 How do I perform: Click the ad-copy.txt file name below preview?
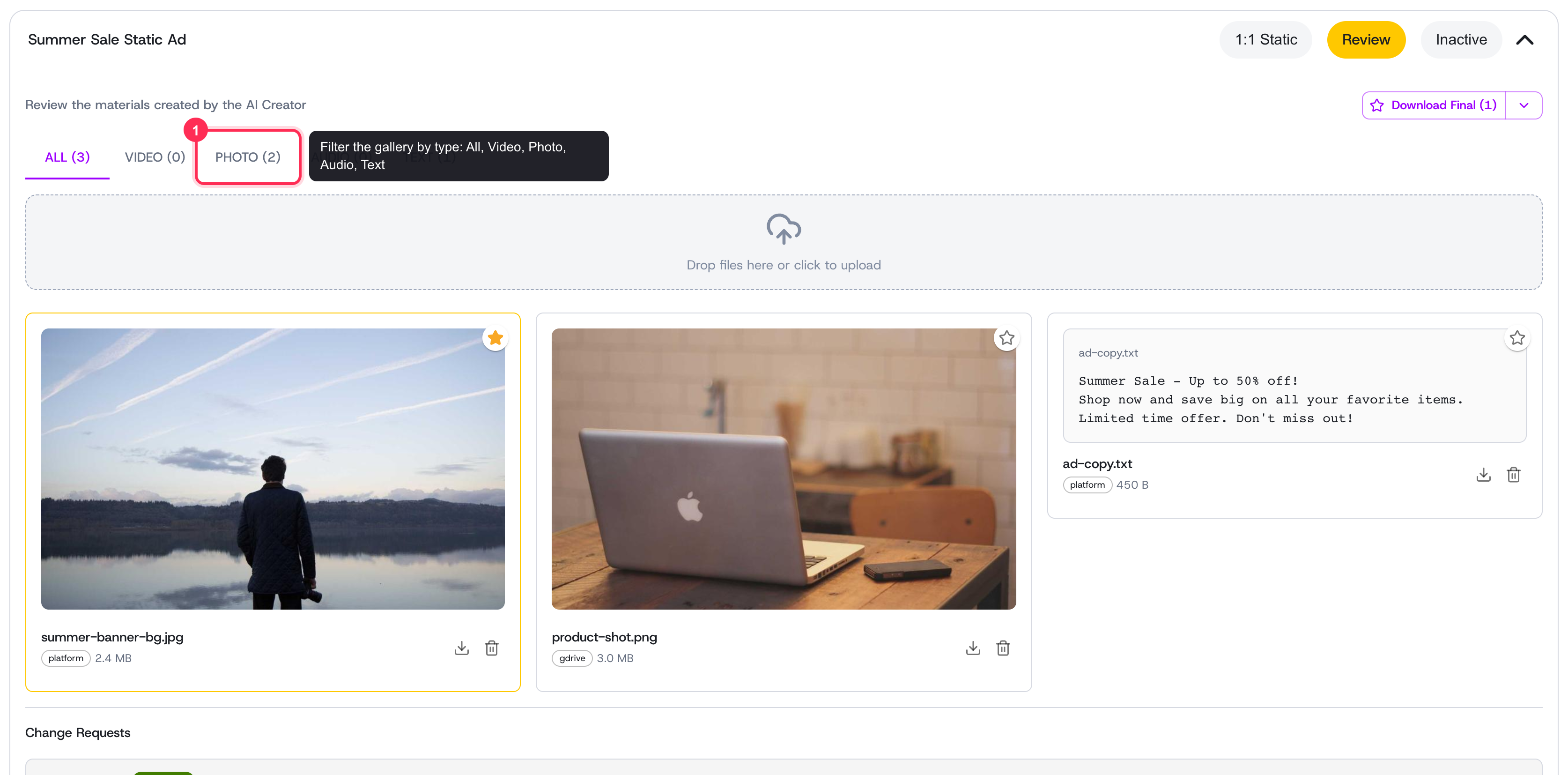pos(1097,464)
